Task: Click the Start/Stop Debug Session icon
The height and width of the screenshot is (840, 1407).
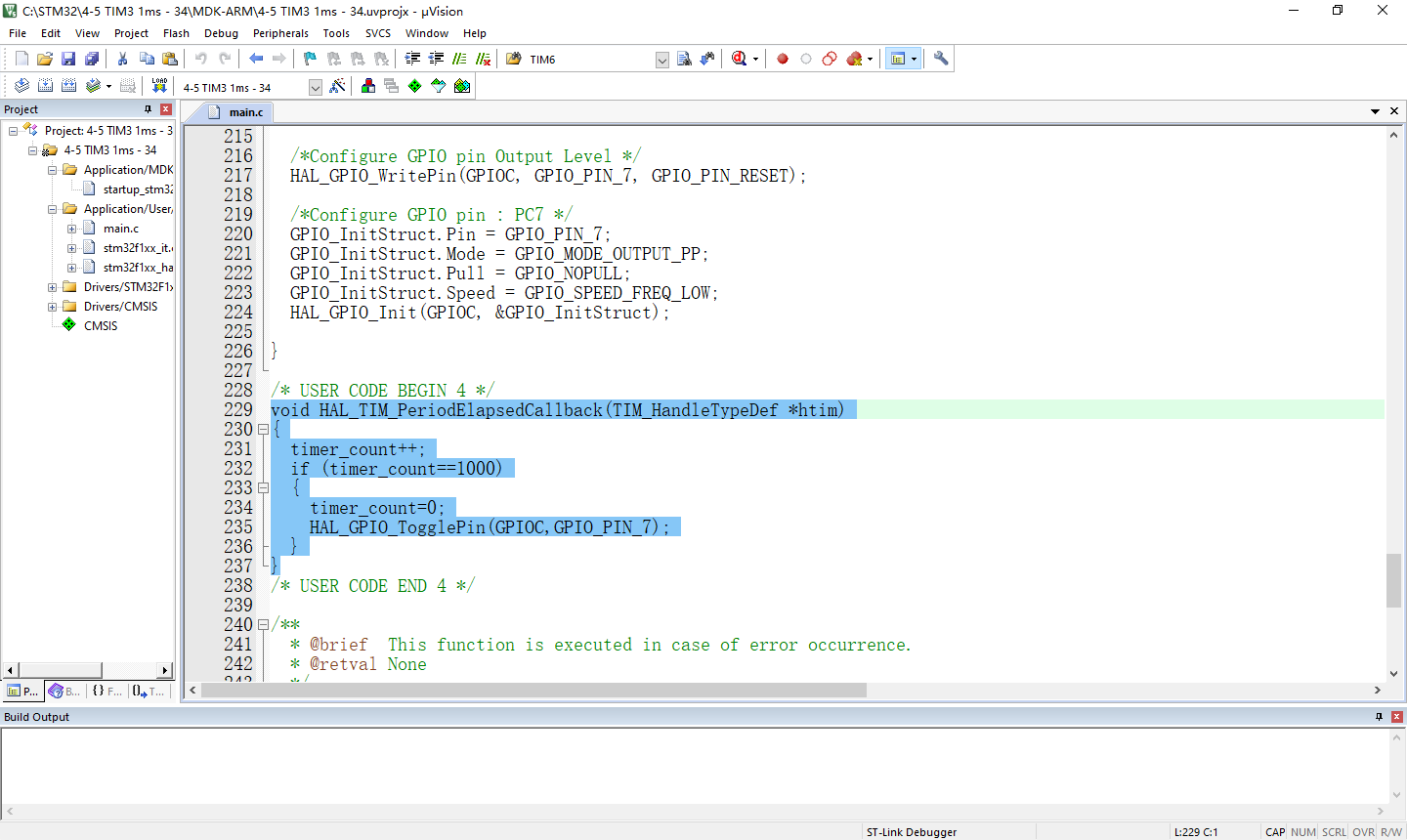Action: pyautogui.click(x=740, y=59)
